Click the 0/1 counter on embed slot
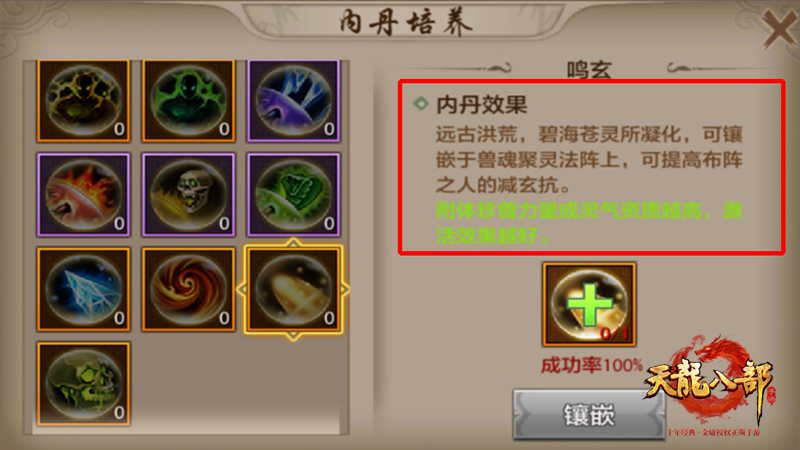 (615, 333)
